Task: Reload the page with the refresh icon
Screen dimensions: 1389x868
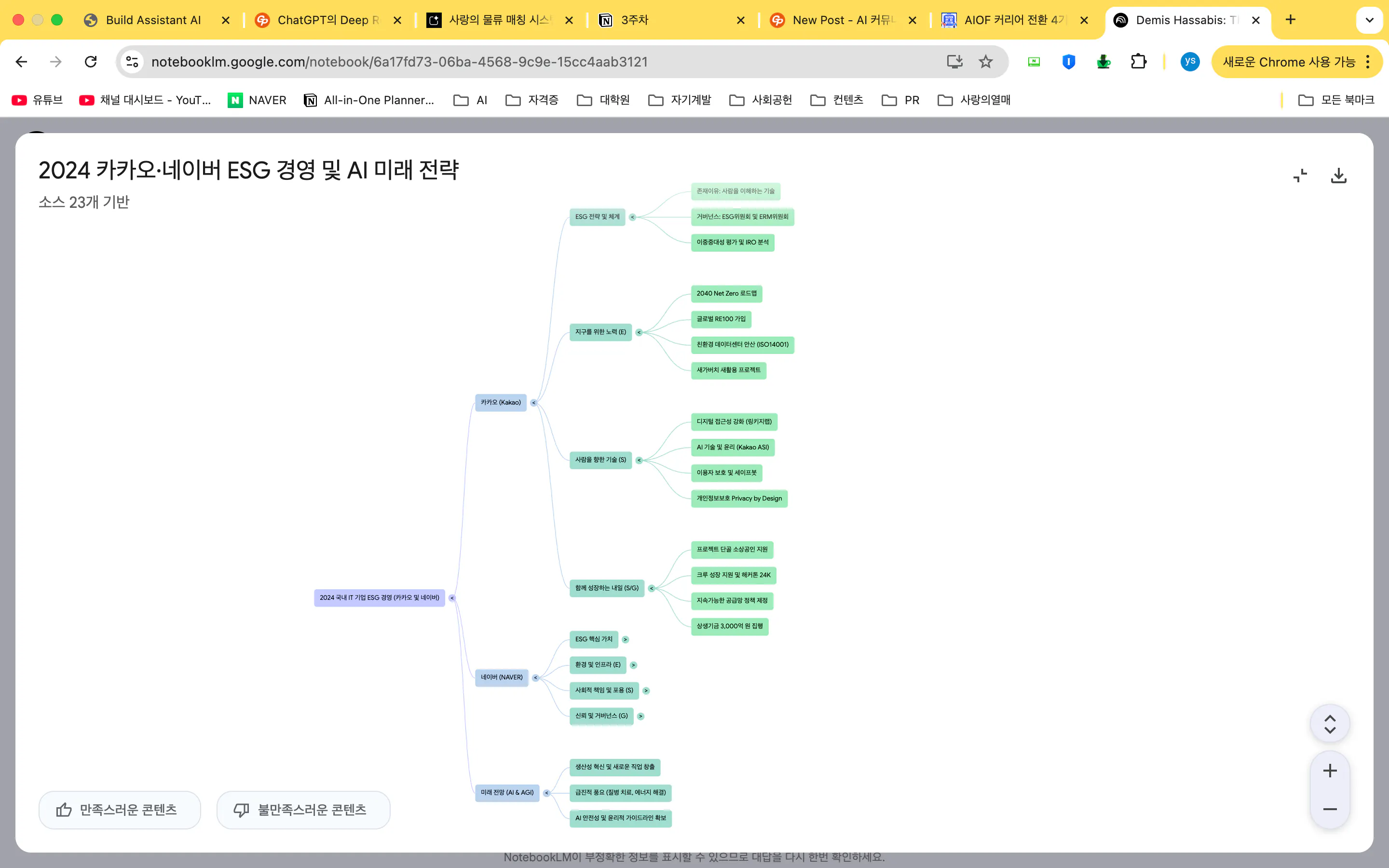Action: pos(91,61)
